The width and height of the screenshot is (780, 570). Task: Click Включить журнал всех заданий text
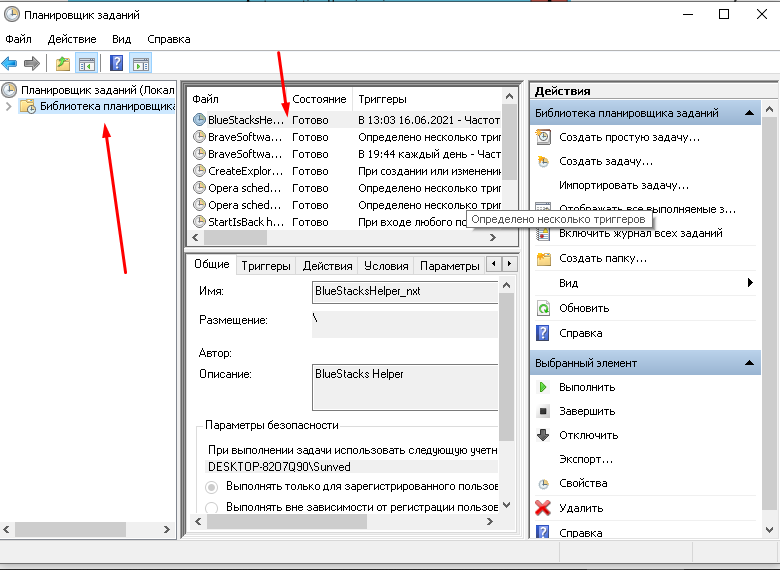(x=641, y=233)
